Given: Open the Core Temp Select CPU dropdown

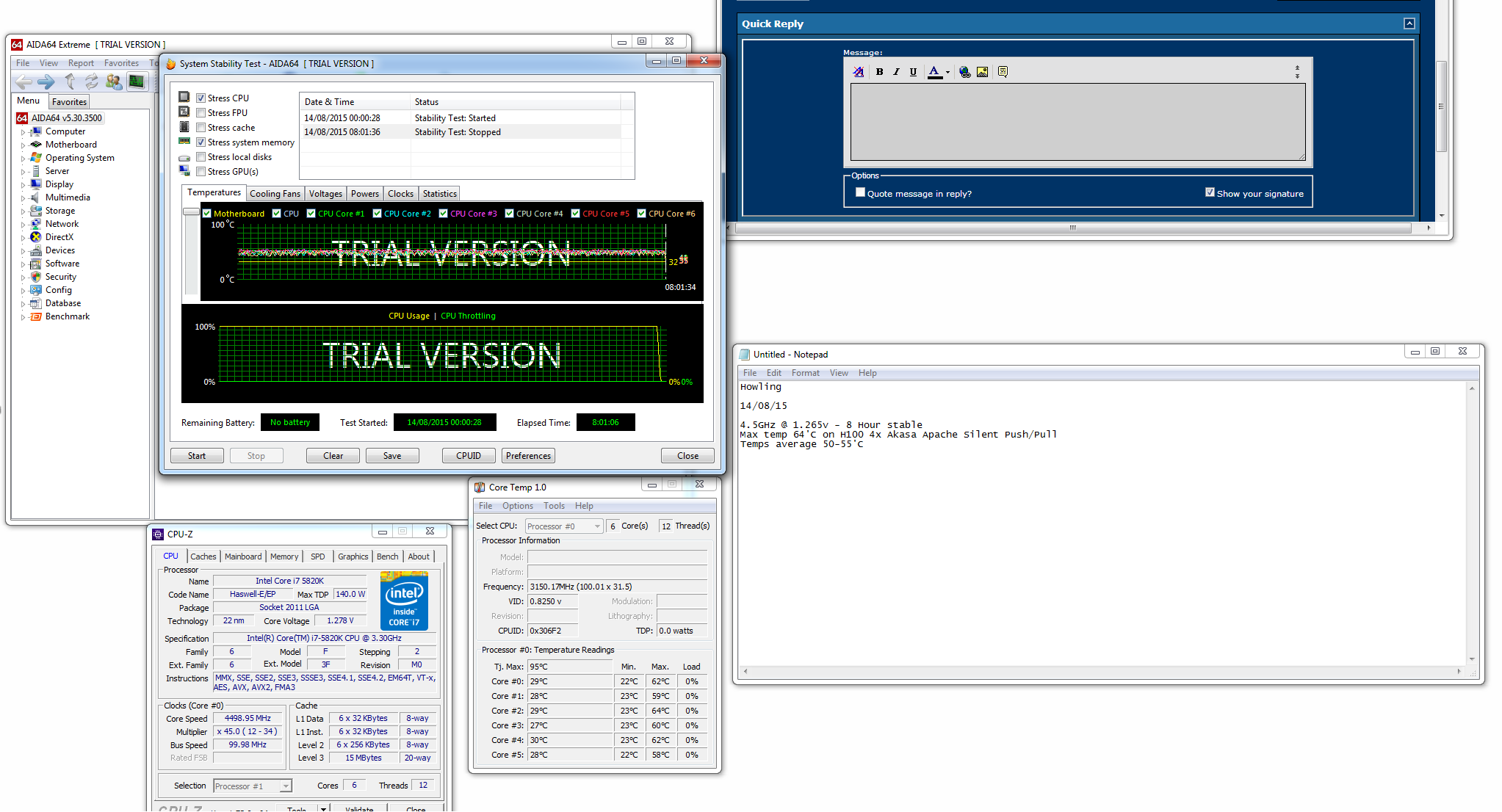Looking at the screenshot, I should 564,526.
